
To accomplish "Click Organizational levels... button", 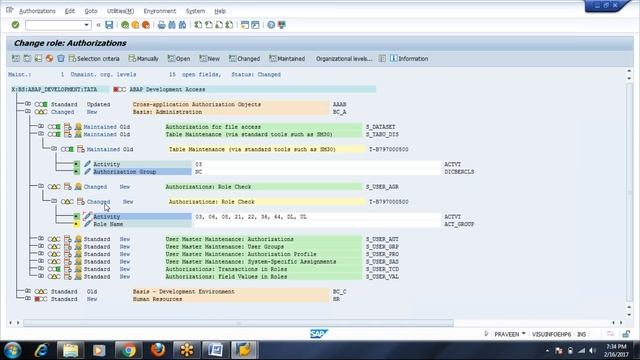I will pyautogui.click(x=344, y=59).
